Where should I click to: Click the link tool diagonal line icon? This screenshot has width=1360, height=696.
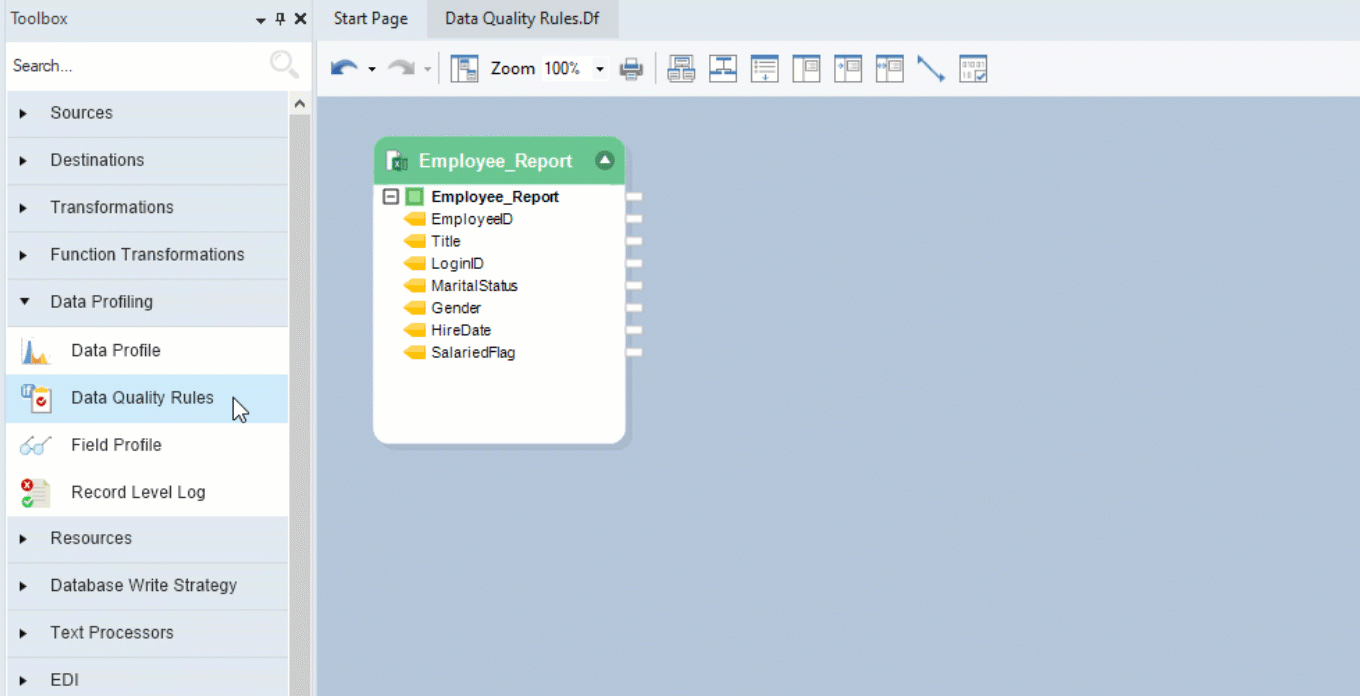point(930,69)
